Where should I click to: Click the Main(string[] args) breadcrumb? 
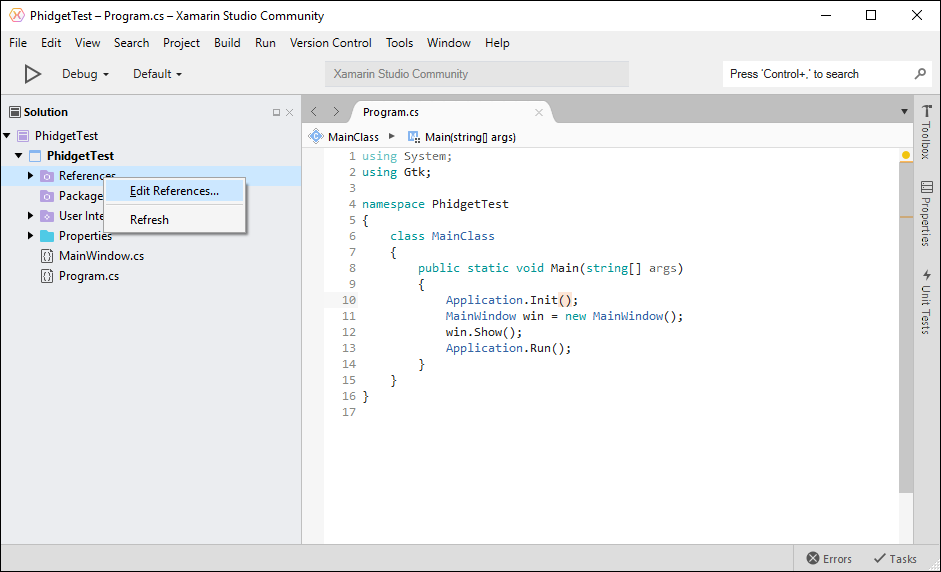[x=470, y=137]
